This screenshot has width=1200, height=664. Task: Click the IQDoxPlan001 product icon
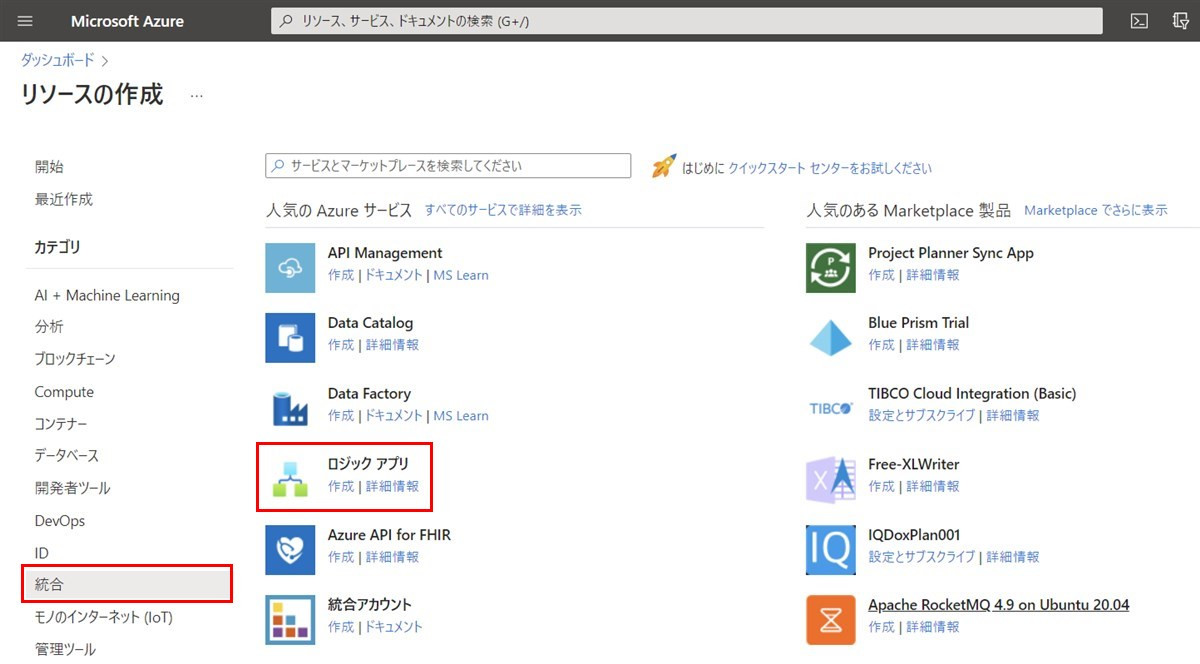[831, 549]
